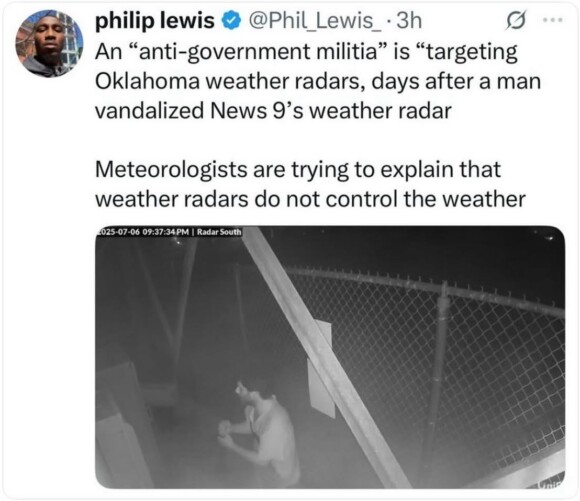Open philip lewis profile avatar photo
Viewport: 580px width, 501px height.
pyautogui.click(x=49, y=44)
